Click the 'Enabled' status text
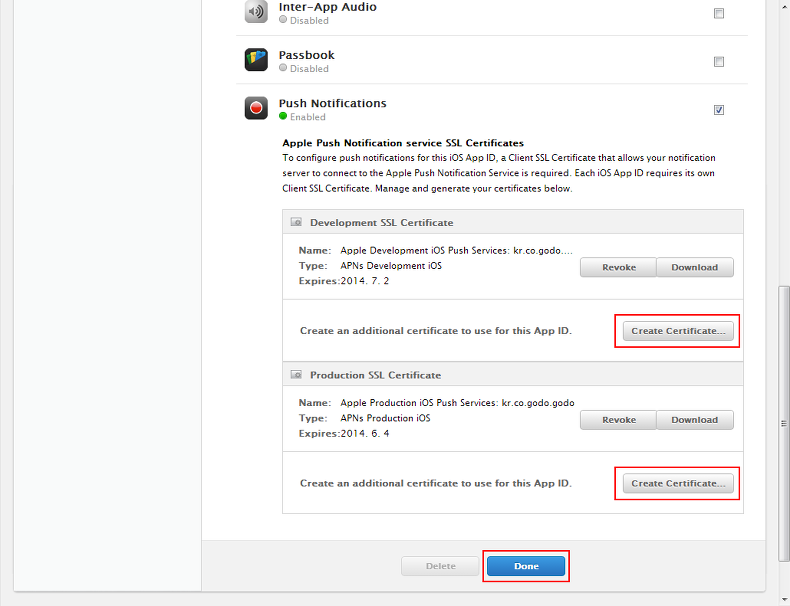790x606 pixels. pos(308,117)
